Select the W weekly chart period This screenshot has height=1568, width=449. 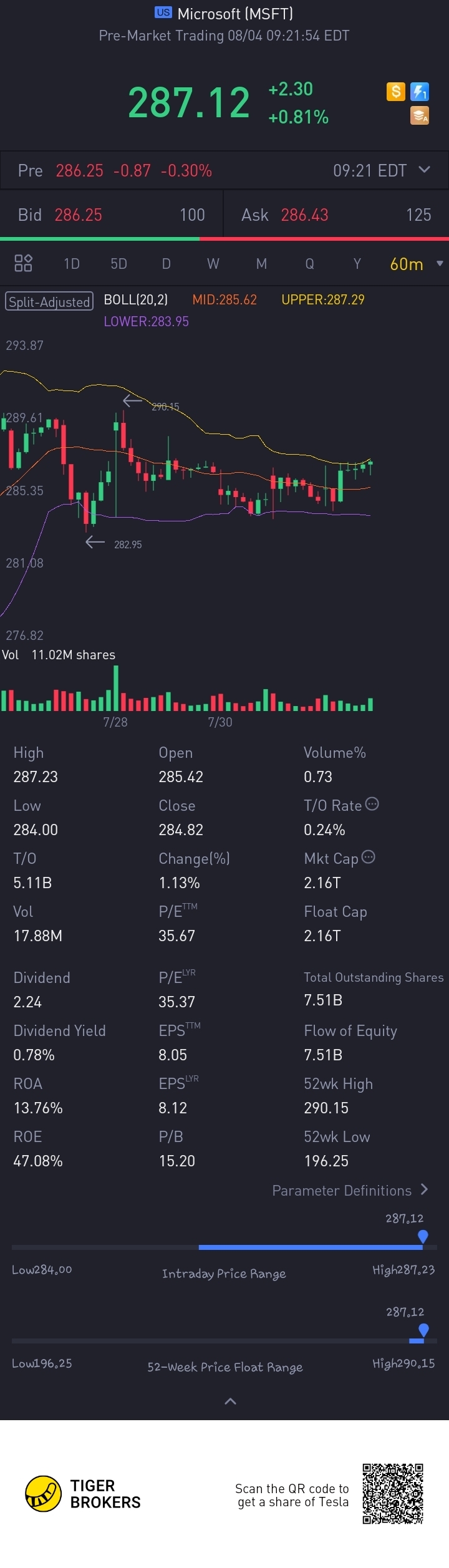click(213, 264)
